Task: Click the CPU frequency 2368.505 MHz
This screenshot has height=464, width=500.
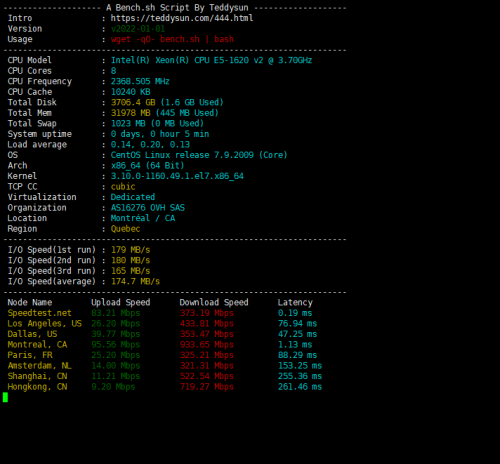Action: click(x=140, y=81)
